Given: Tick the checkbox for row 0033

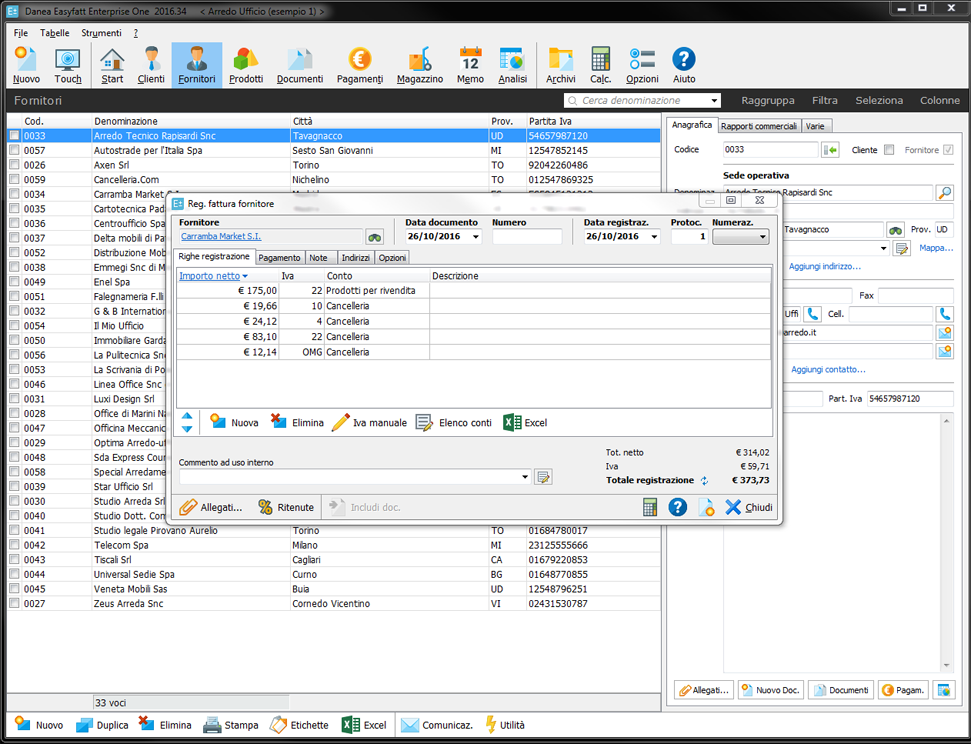Looking at the screenshot, I should 14,136.
